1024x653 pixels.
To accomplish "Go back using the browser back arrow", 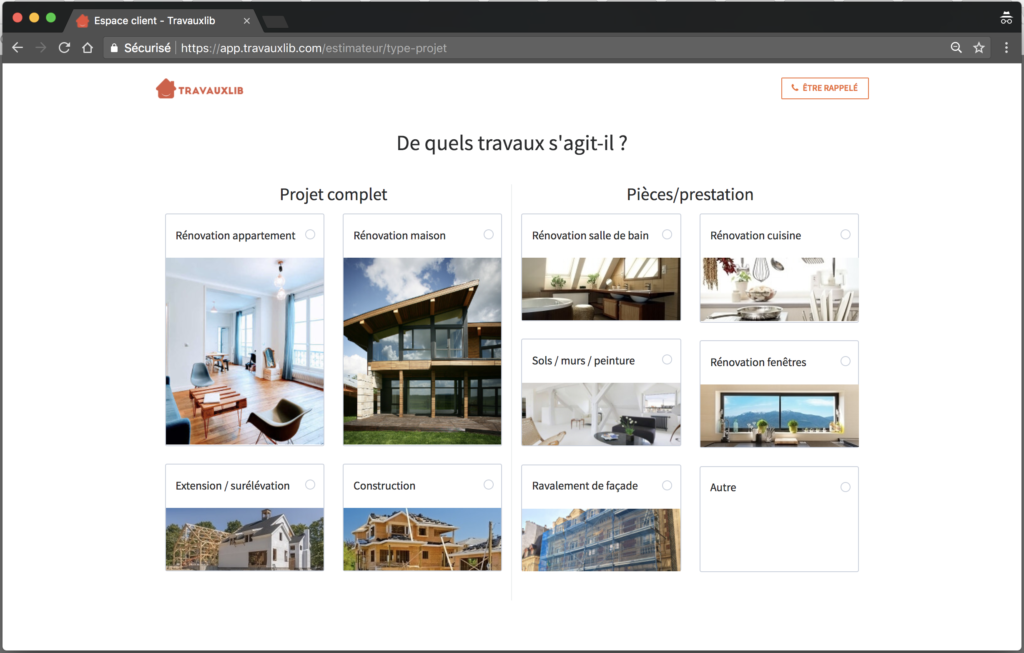I will (x=18, y=48).
